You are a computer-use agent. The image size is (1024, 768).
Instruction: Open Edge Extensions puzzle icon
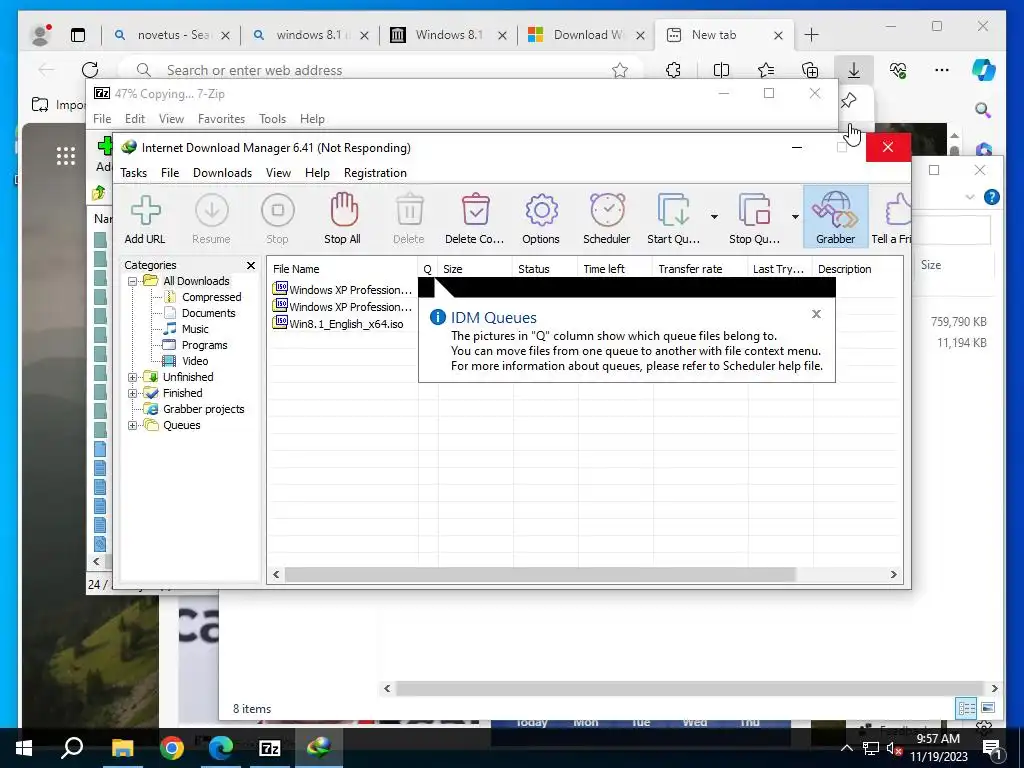[x=673, y=70]
